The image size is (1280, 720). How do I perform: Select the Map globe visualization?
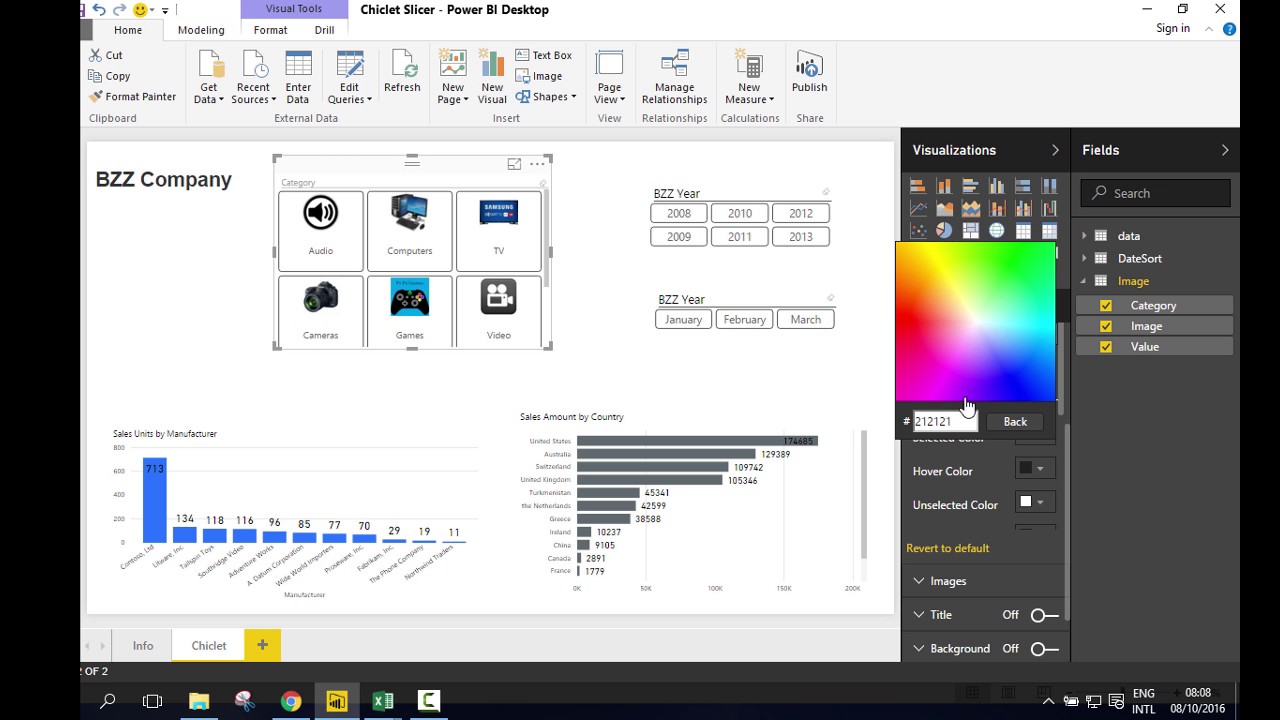[997, 231]
